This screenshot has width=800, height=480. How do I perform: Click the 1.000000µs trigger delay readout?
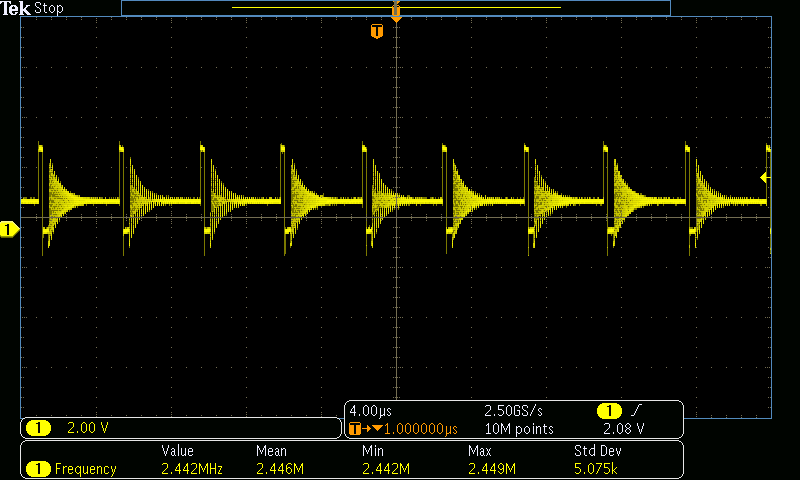point(421,429)
